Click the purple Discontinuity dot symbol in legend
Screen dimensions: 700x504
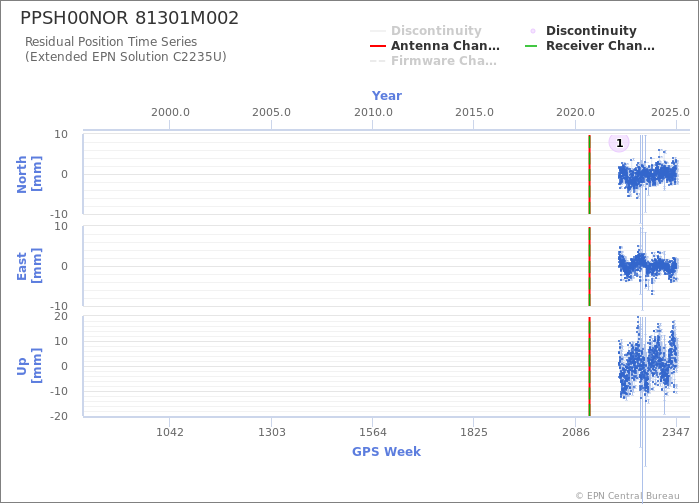click(533, 31)
